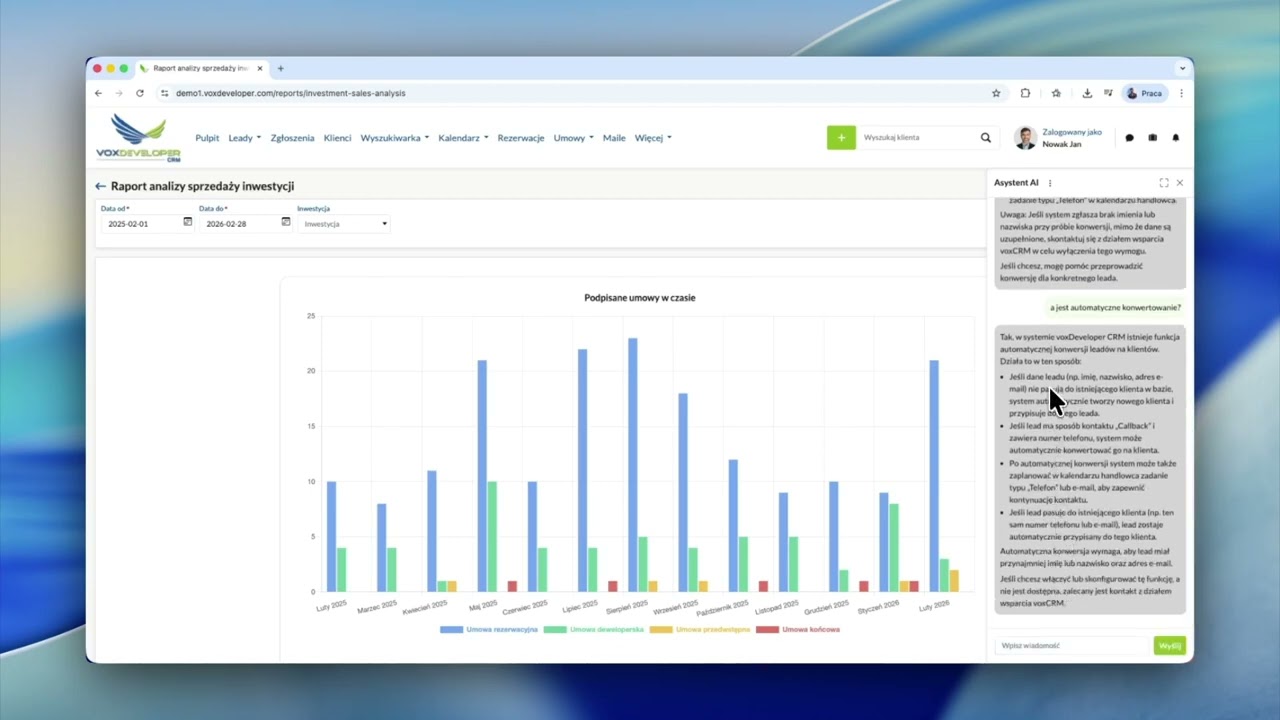Toggle Umowa rezerwacyjna legend series

489,629
